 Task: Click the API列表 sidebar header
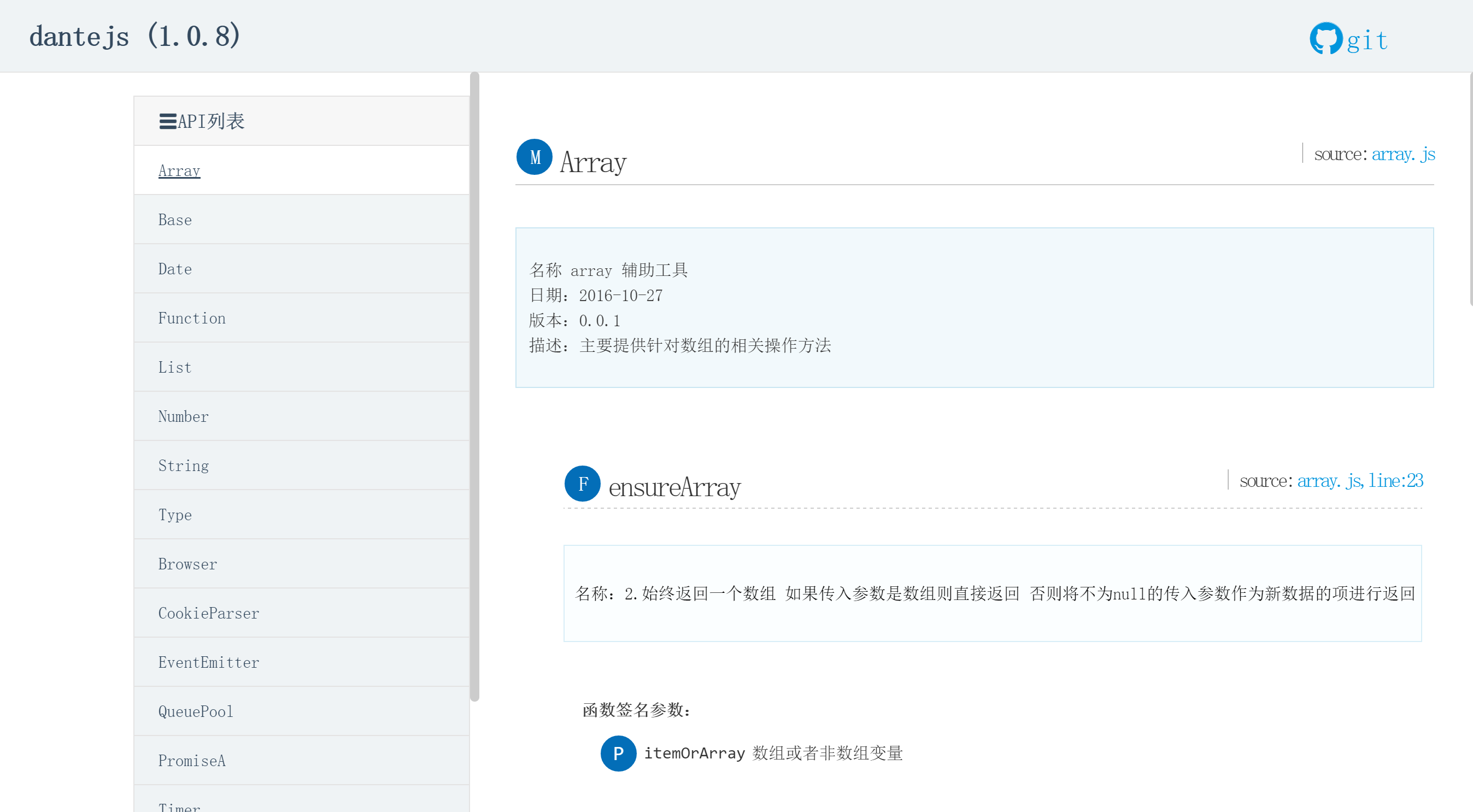click(x=301, y=121)
